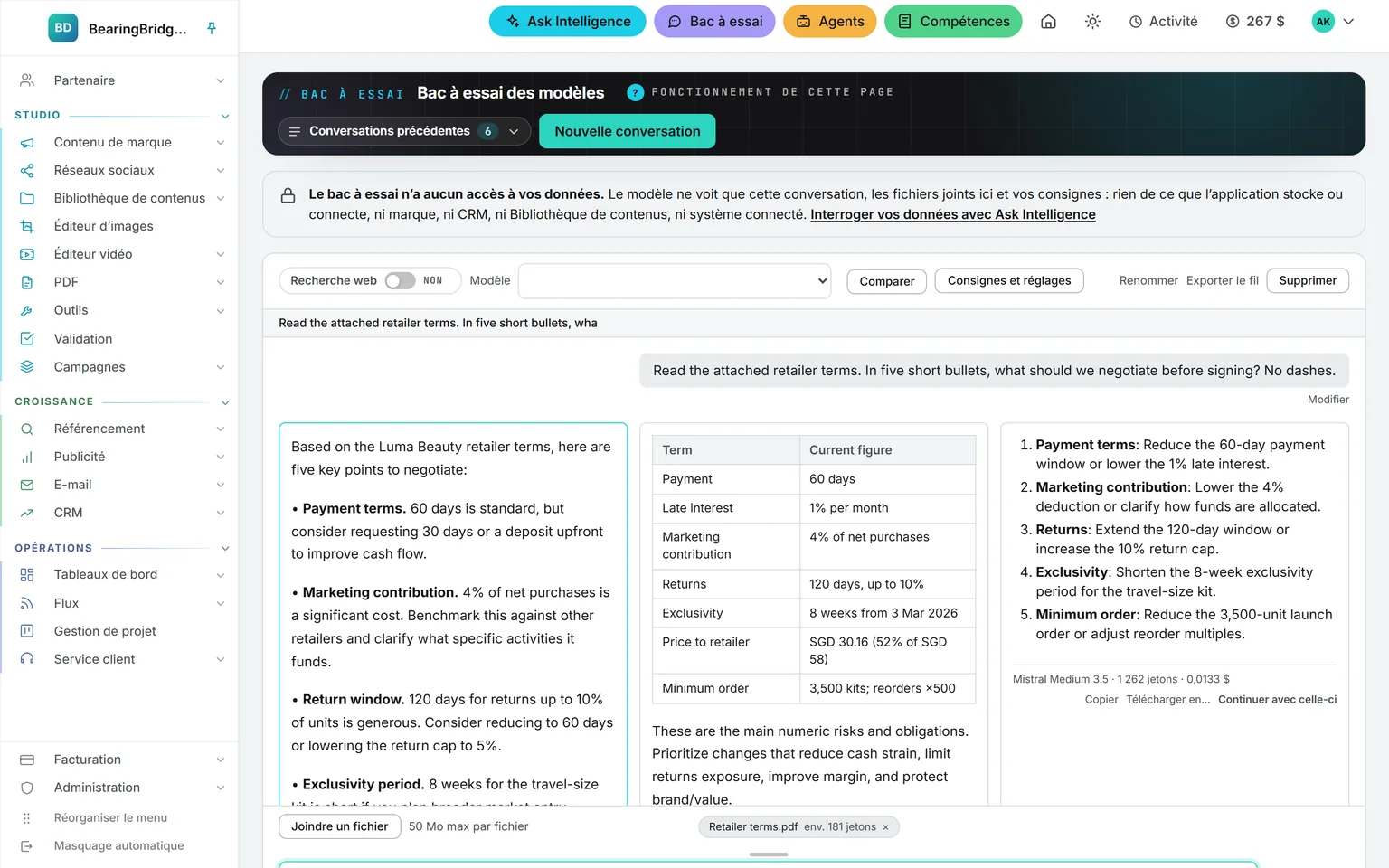Viewport: 1389px width, 868px height.
Task: Start a Nouvelle conversation
Action: tap(628, 131)
